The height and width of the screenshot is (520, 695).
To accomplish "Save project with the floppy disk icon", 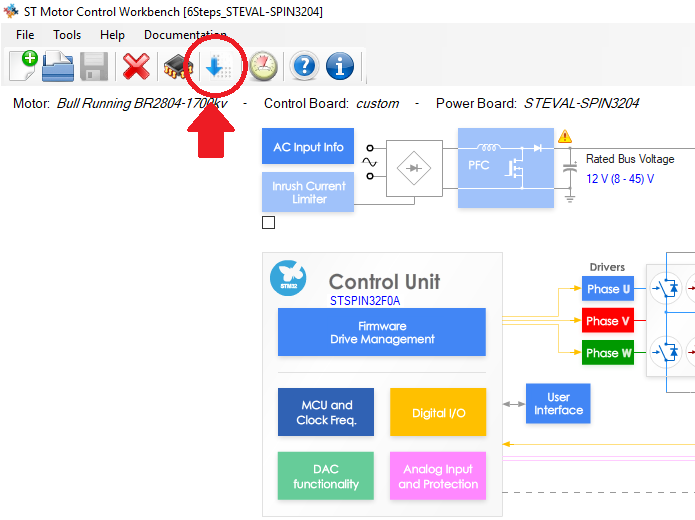I will coord(94,66).
